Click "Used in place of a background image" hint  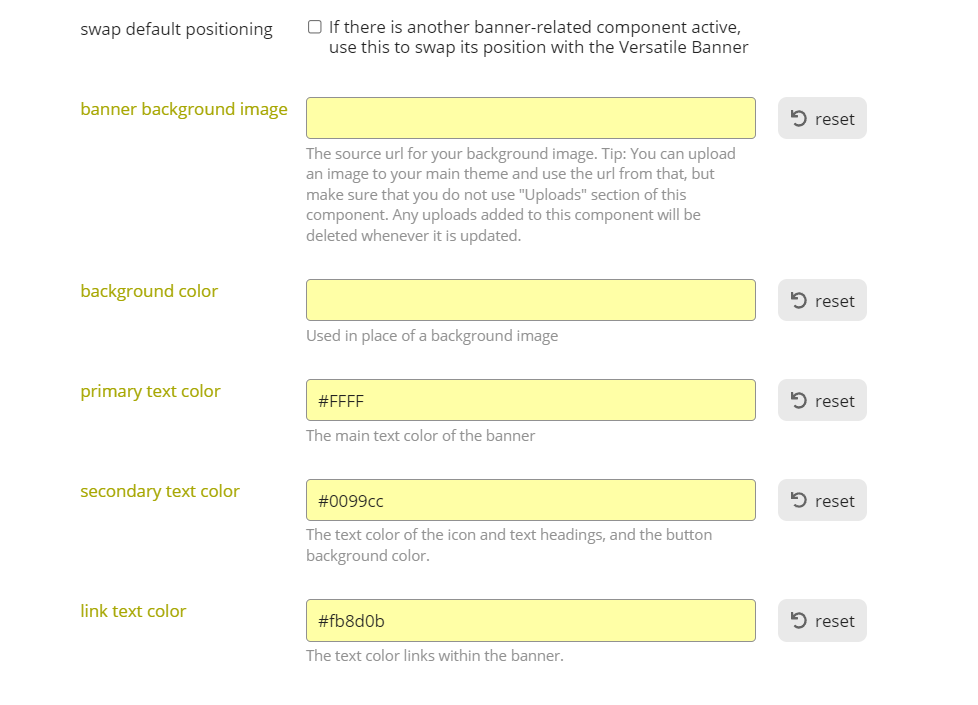click(x=432, y=336)
